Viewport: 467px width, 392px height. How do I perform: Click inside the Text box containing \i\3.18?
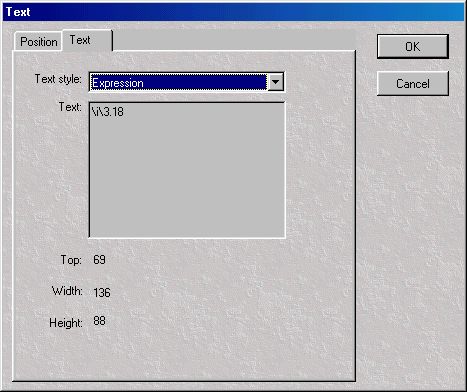187,170
